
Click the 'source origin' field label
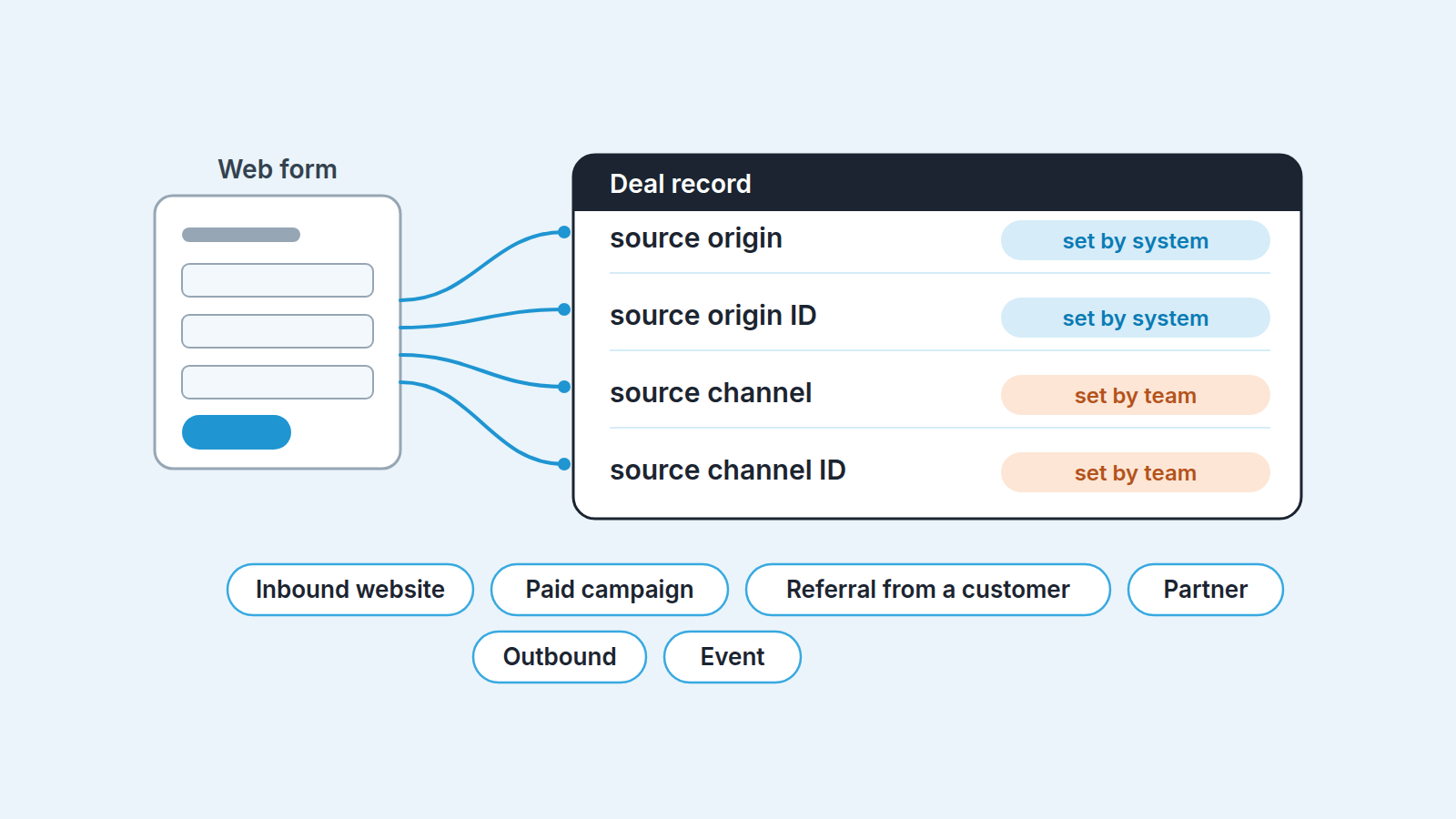point(696,238)
